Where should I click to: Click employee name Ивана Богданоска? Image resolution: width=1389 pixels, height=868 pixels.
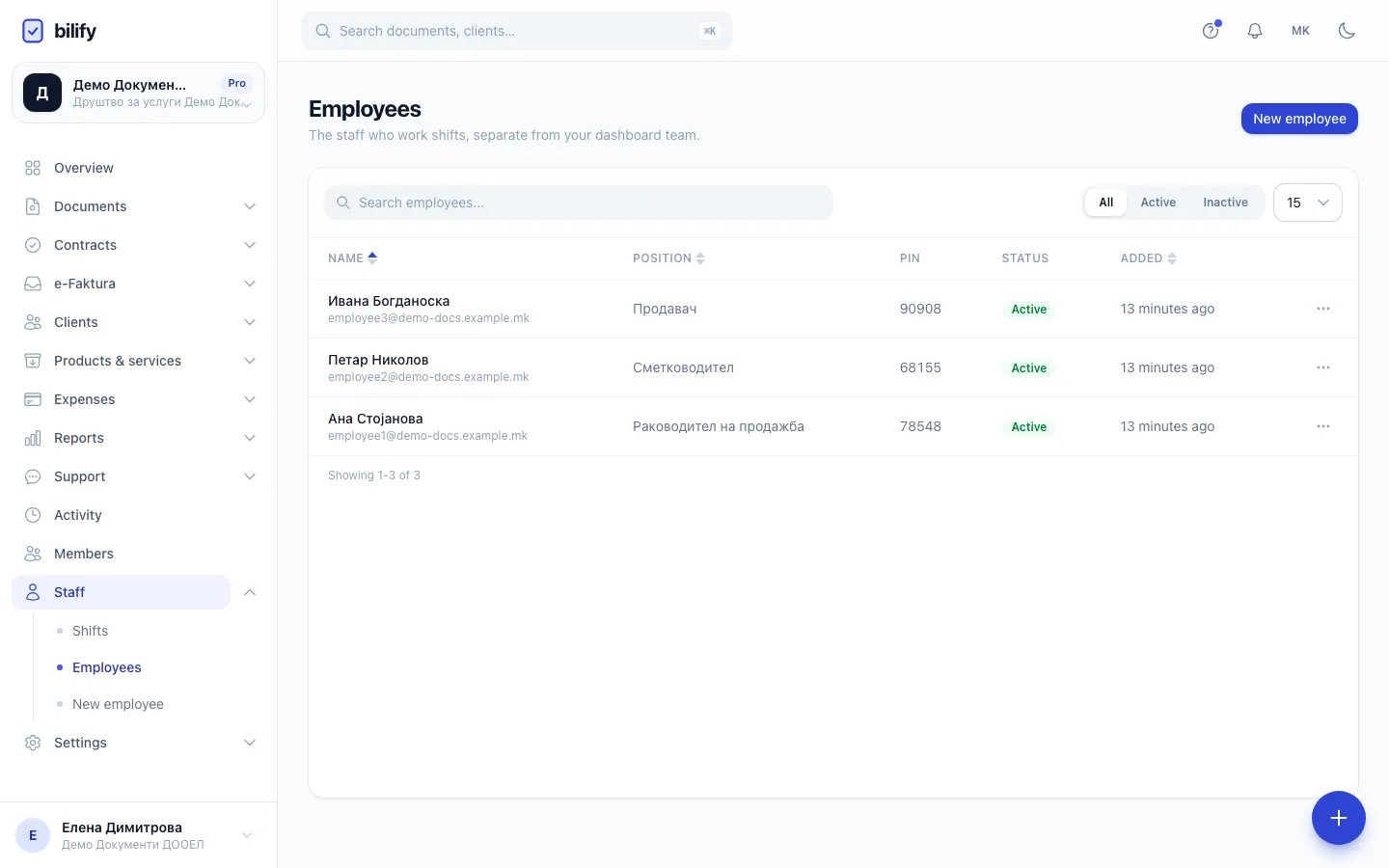(x=389, y=301)
